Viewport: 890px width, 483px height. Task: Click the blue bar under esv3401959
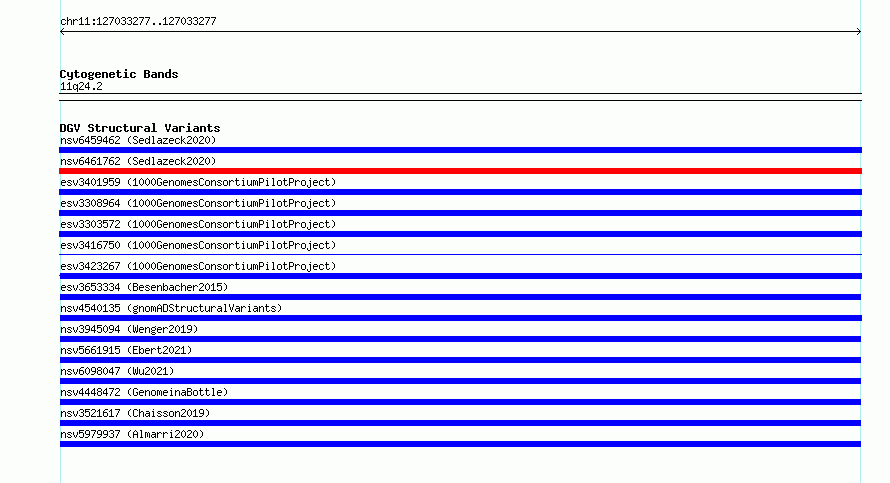point(460,192)
